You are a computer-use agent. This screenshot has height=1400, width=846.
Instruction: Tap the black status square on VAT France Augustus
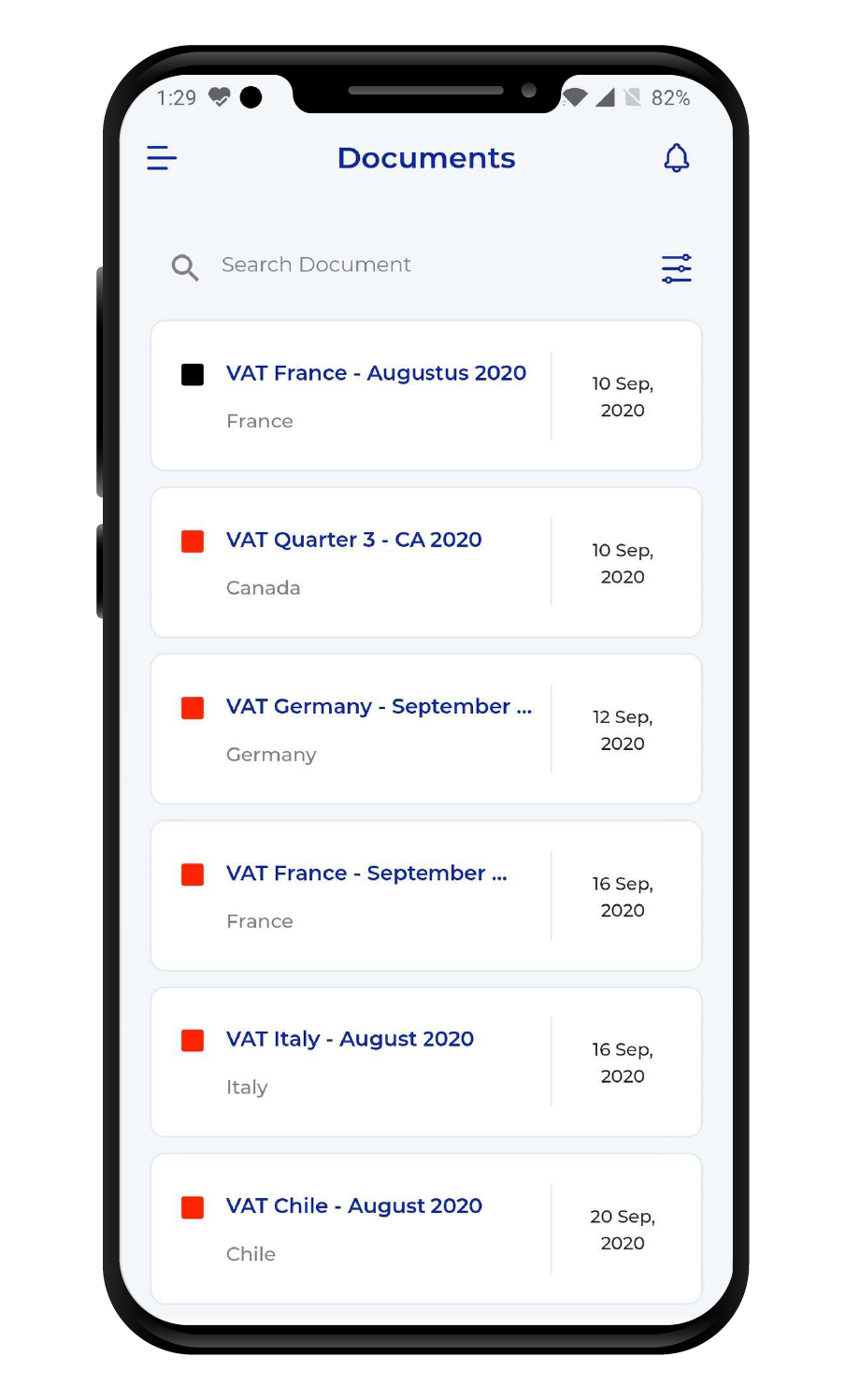[x=192, y=374]
